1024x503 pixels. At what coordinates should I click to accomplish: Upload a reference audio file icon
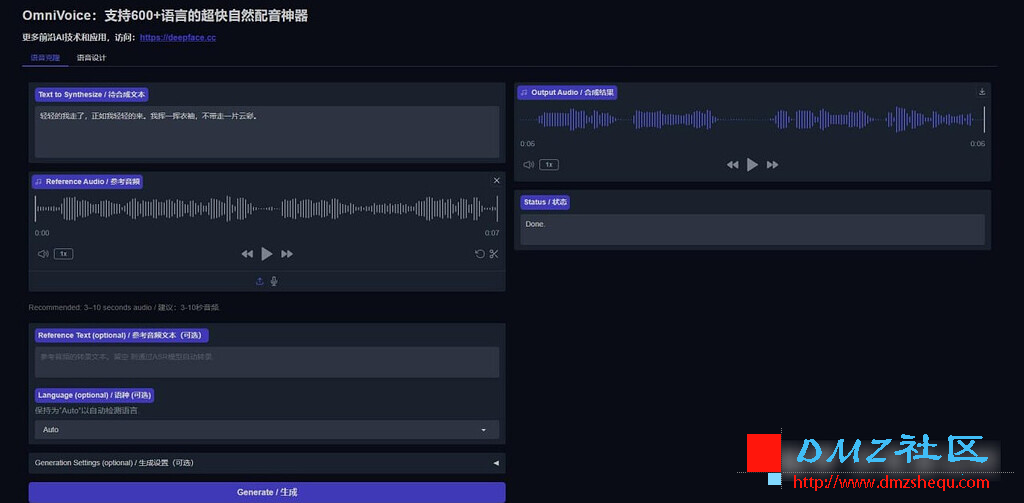pyautogui.click(x=259, y=282)
